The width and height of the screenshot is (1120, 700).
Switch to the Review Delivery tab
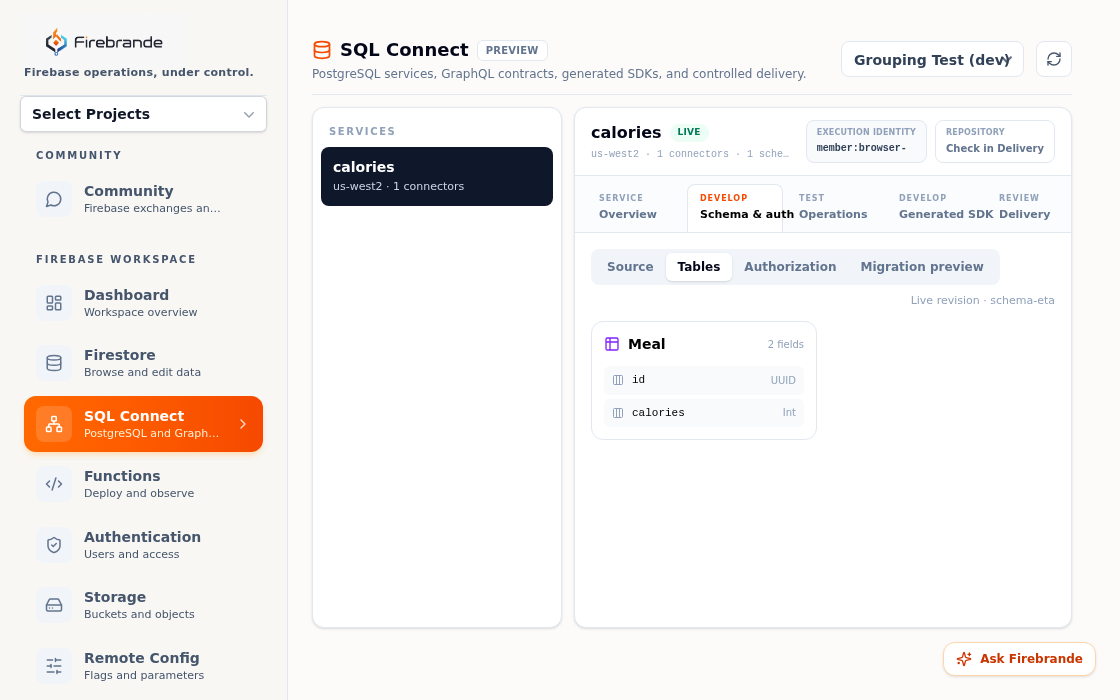[x=1024, y=206]
